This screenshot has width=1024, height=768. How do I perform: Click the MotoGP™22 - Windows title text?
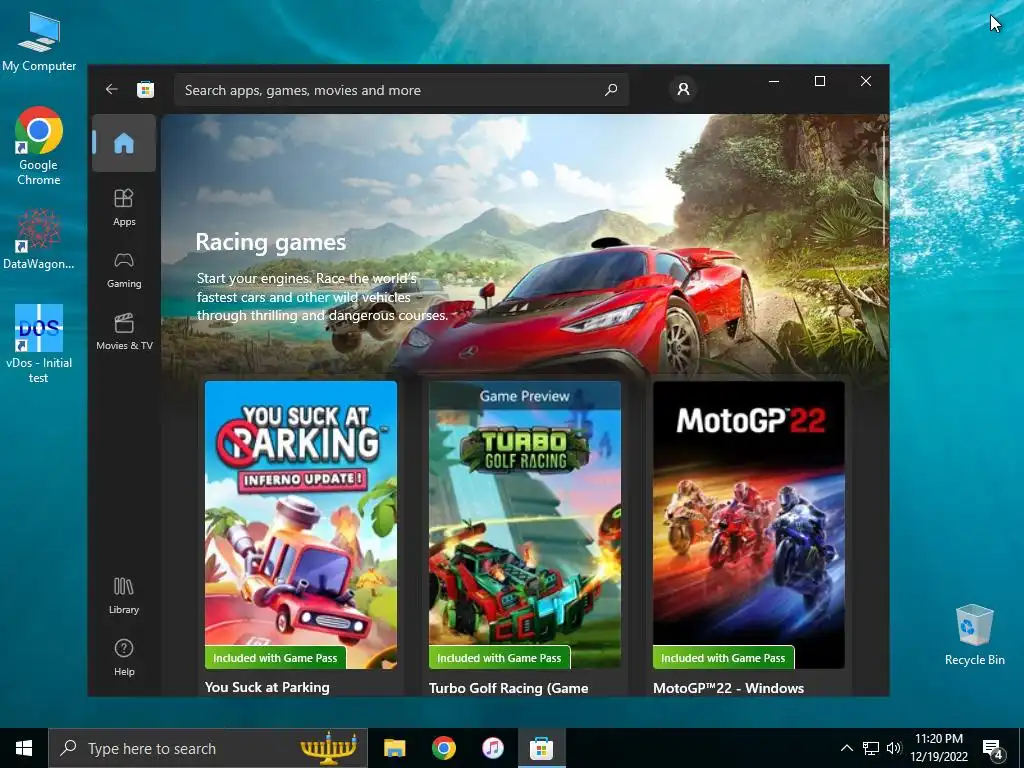point(728,688)
